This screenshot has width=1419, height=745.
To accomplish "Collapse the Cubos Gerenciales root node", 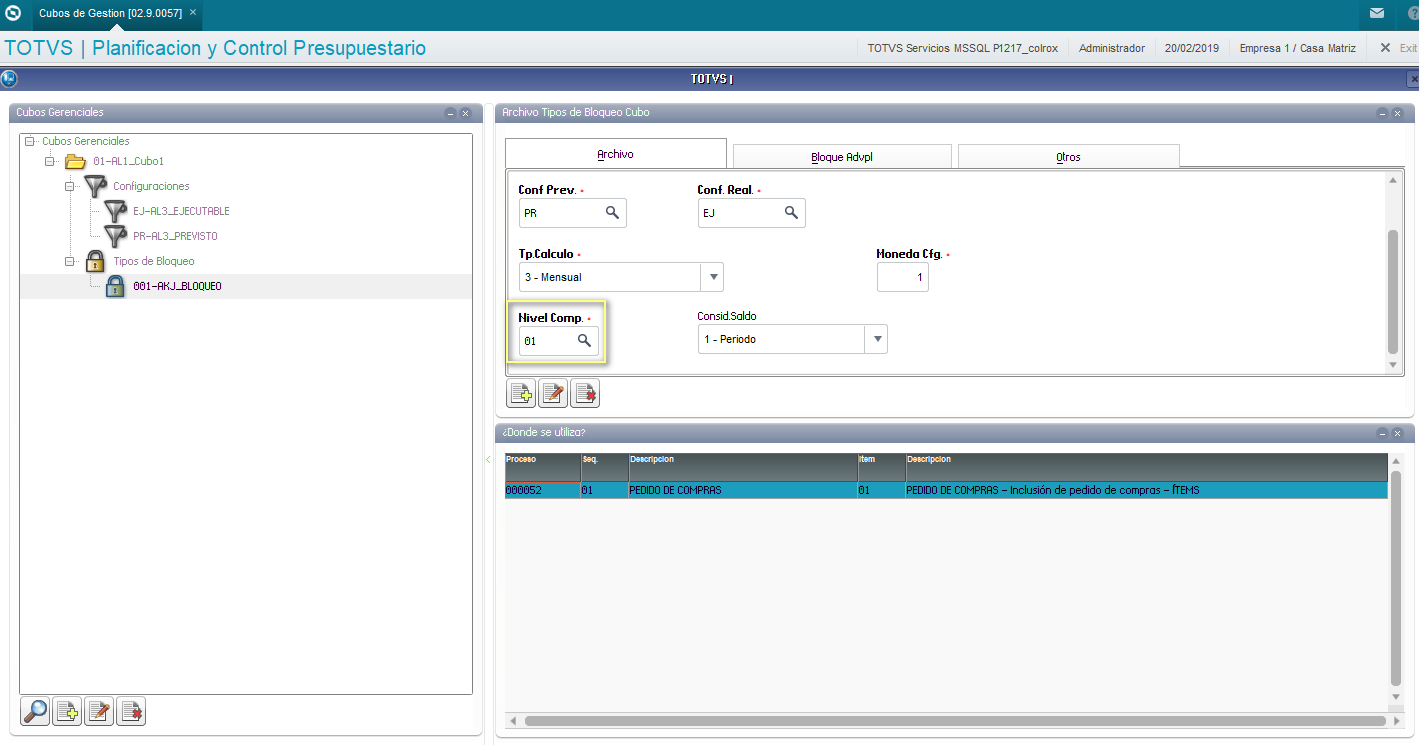I will [x=30, y=141].
